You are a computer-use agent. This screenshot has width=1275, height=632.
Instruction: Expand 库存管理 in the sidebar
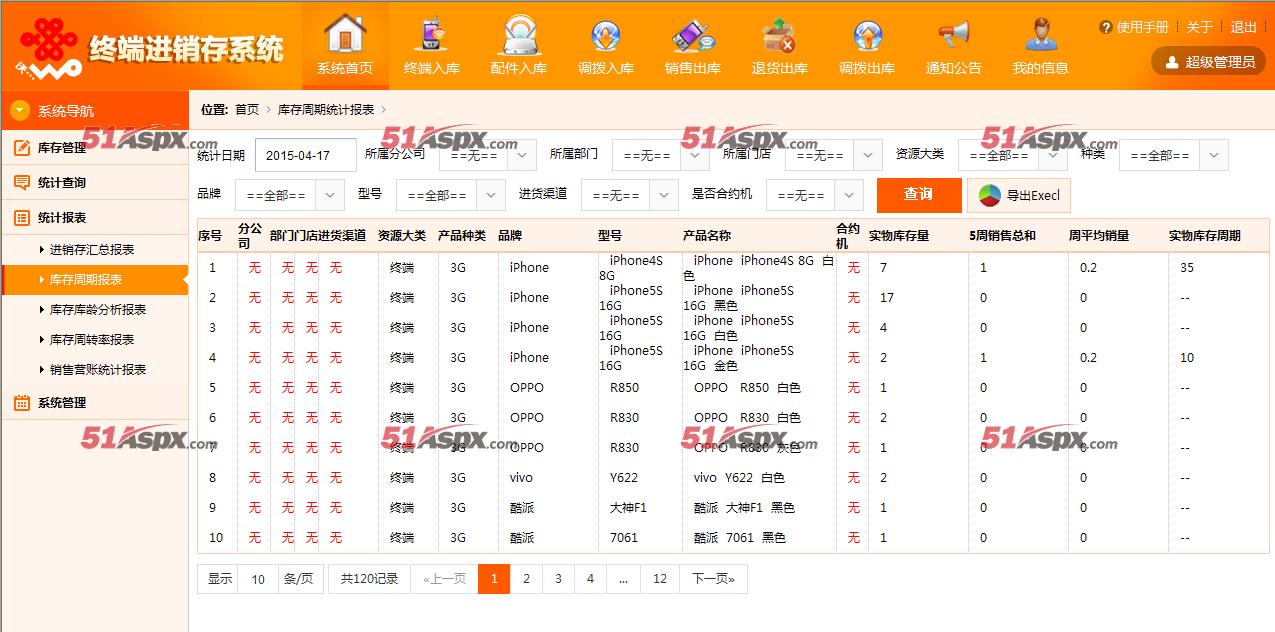[x=62, y=148]
